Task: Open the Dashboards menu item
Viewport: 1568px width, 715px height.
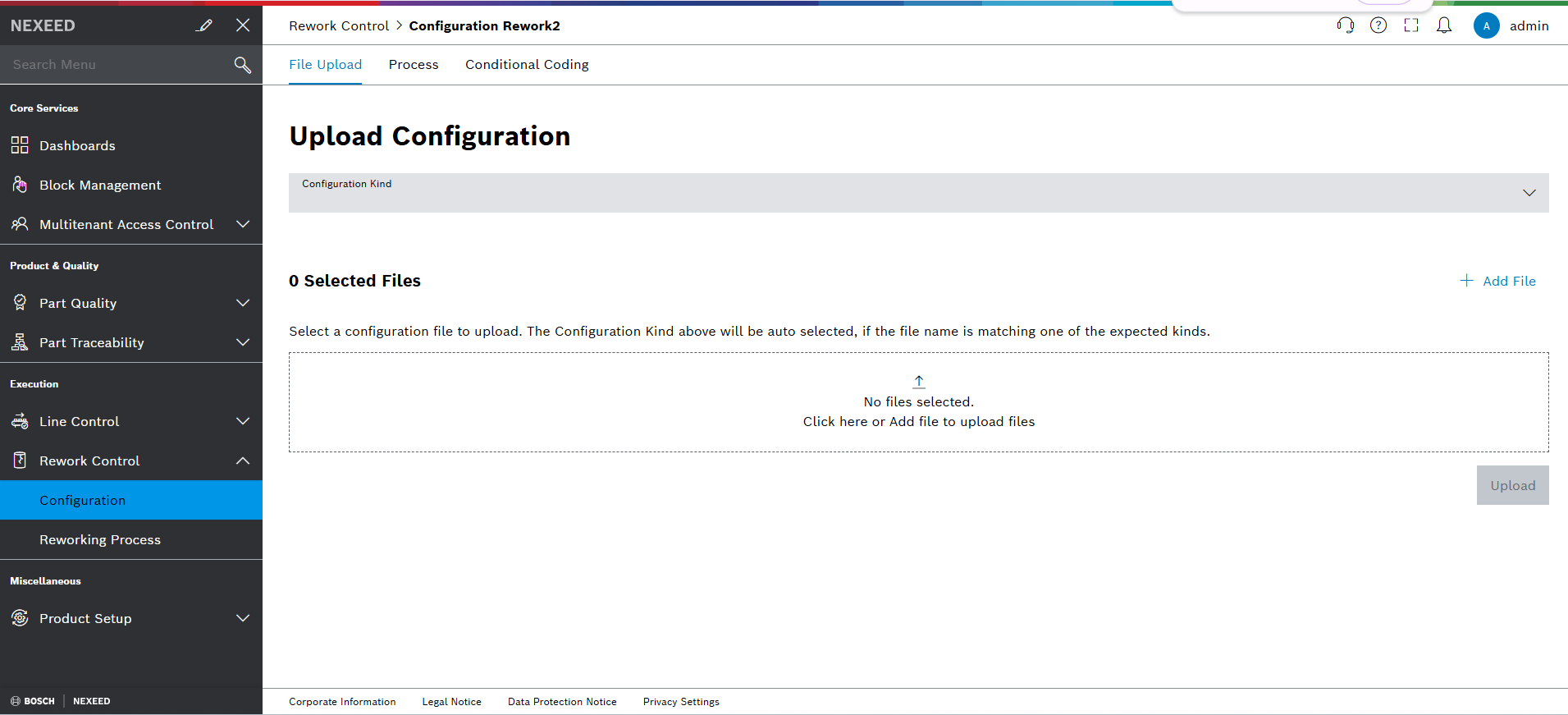Action: 131,145
